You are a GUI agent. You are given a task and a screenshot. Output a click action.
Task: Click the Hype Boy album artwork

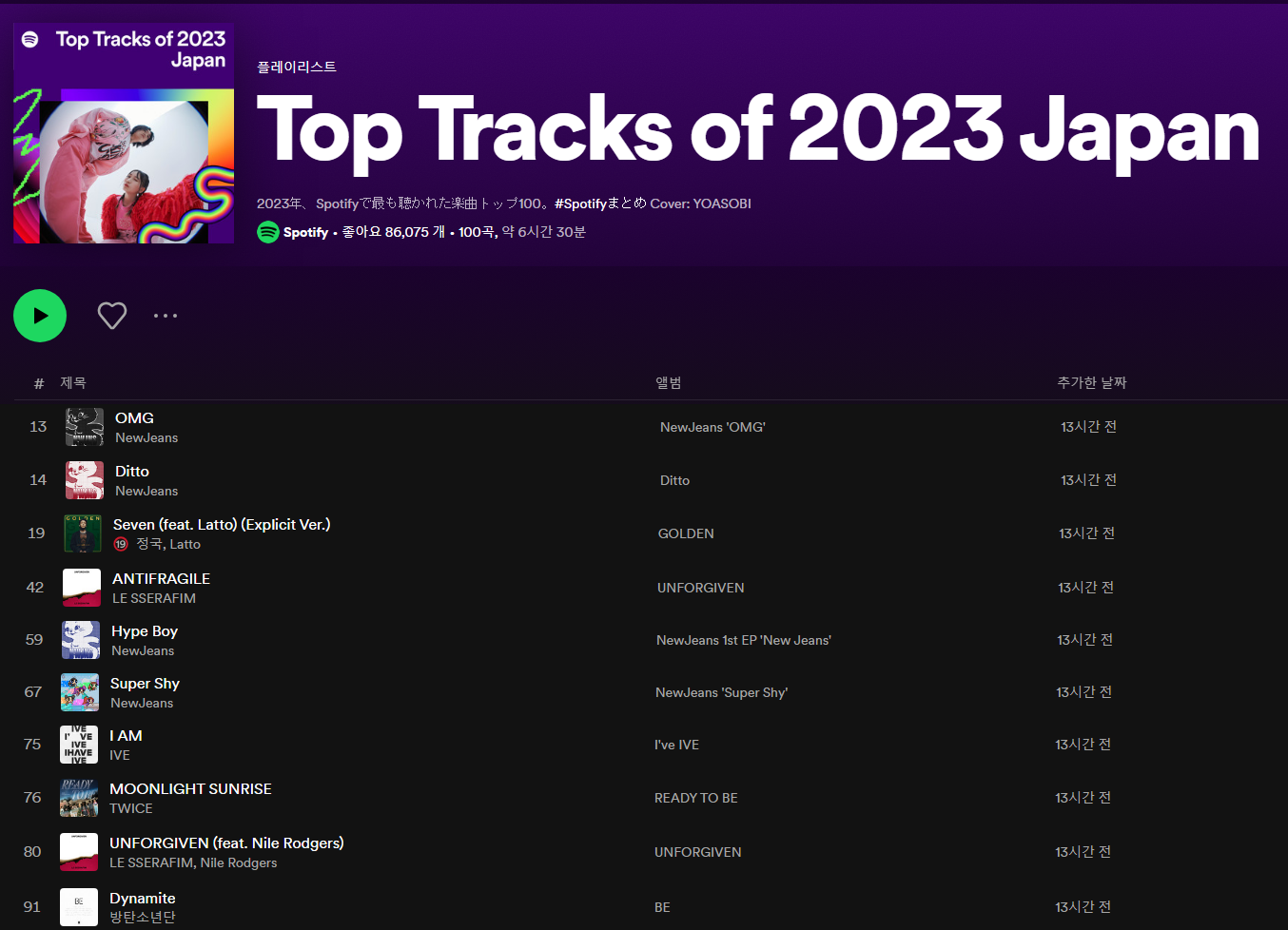coord(81,640)
